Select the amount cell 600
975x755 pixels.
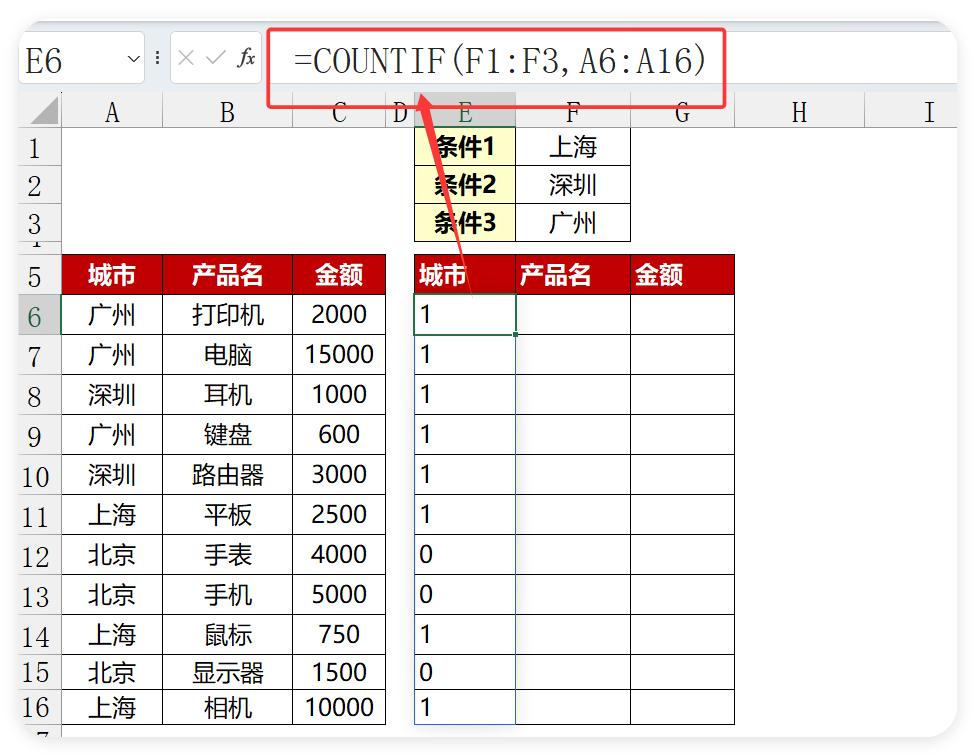(x=339, y=435)
